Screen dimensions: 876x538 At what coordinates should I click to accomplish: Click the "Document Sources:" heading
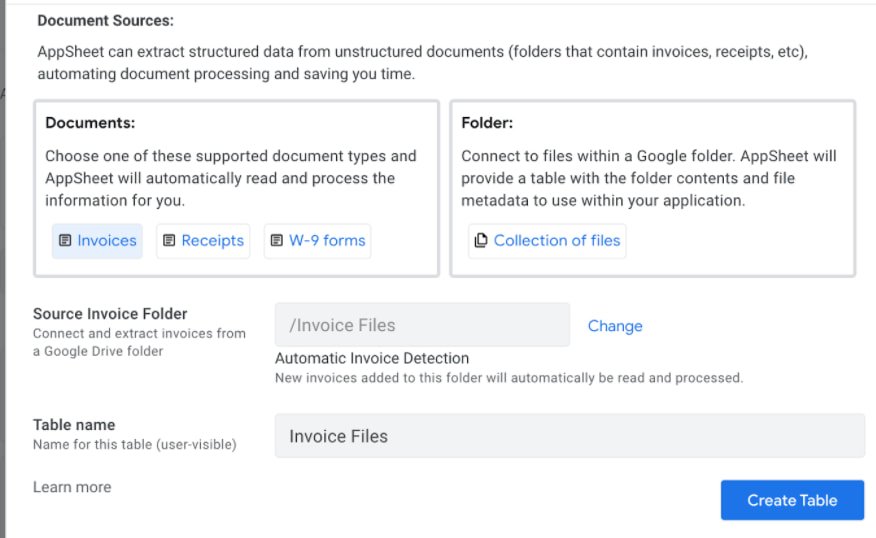pos(106,21)
